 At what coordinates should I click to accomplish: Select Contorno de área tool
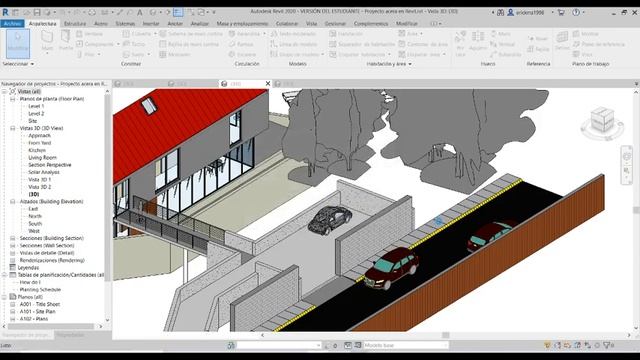[x=423, y=44]
